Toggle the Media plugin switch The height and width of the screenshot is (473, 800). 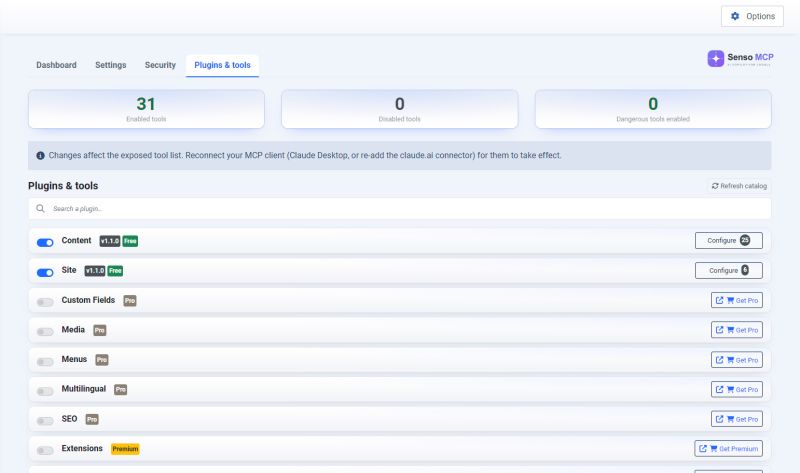click(45, 332)
